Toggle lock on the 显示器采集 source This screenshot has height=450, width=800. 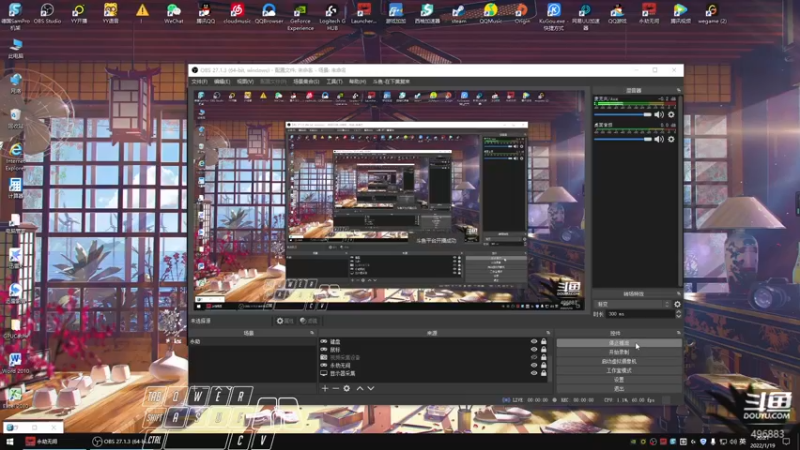(x=543, y=373)
